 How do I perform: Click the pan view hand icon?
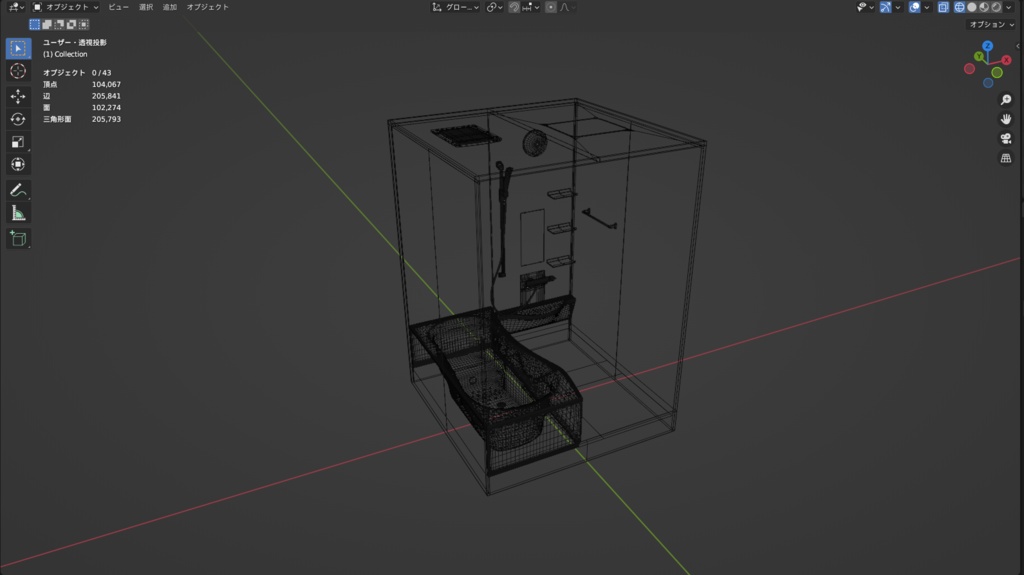coord(1006,119)
